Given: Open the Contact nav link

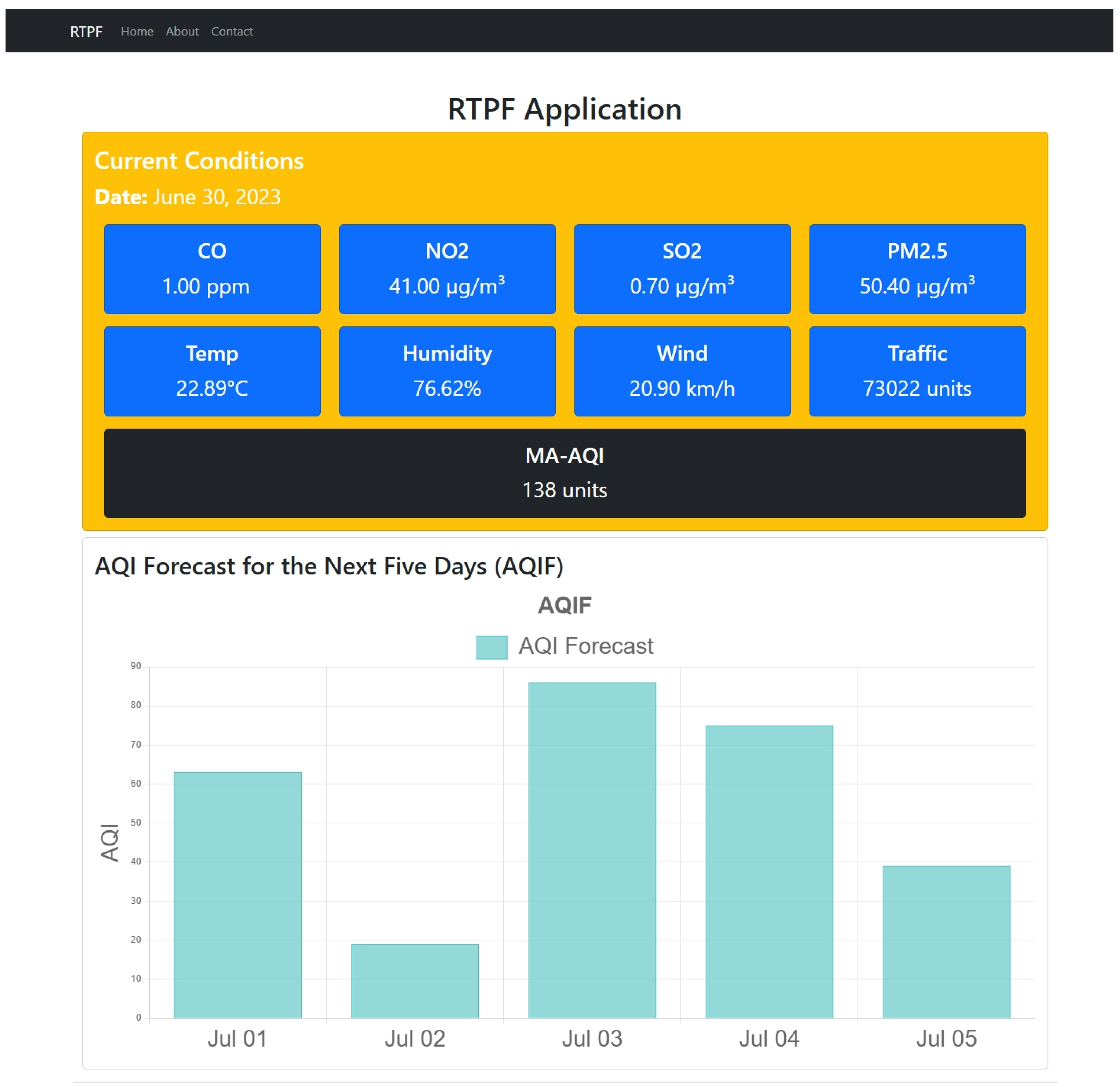Looking at the screenshot, I should 231,31.
